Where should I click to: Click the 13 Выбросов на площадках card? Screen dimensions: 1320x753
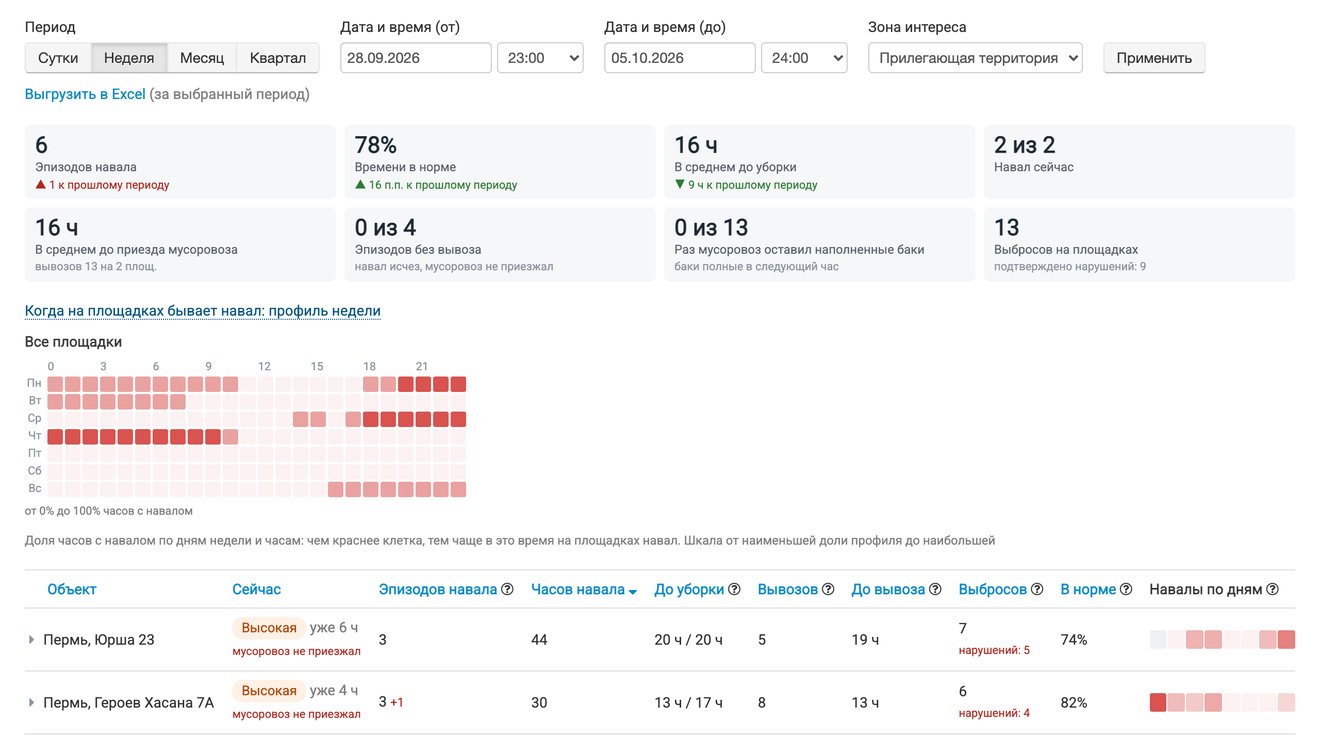(x=1139, y=244)
